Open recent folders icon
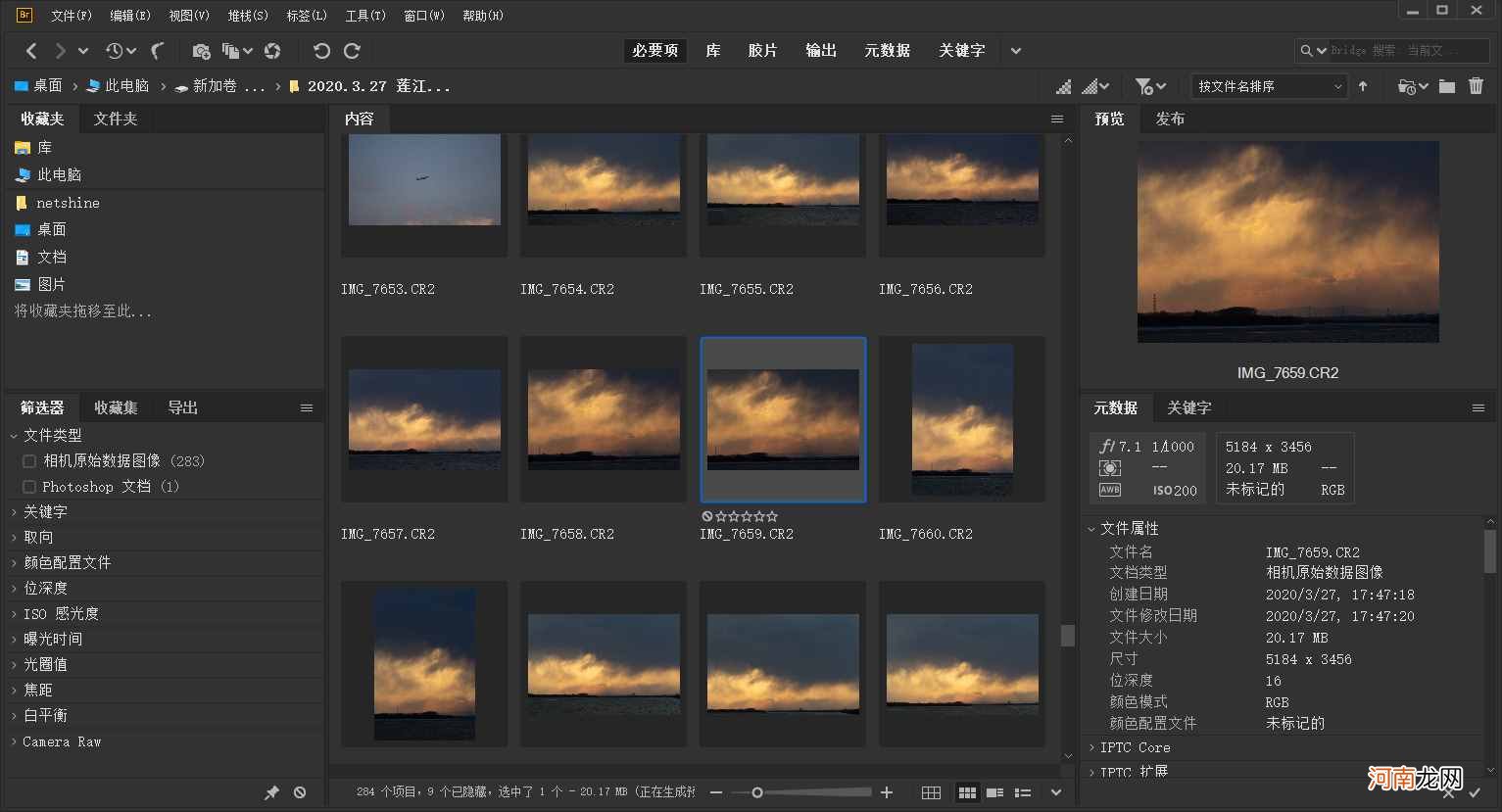 point(1412,87)
